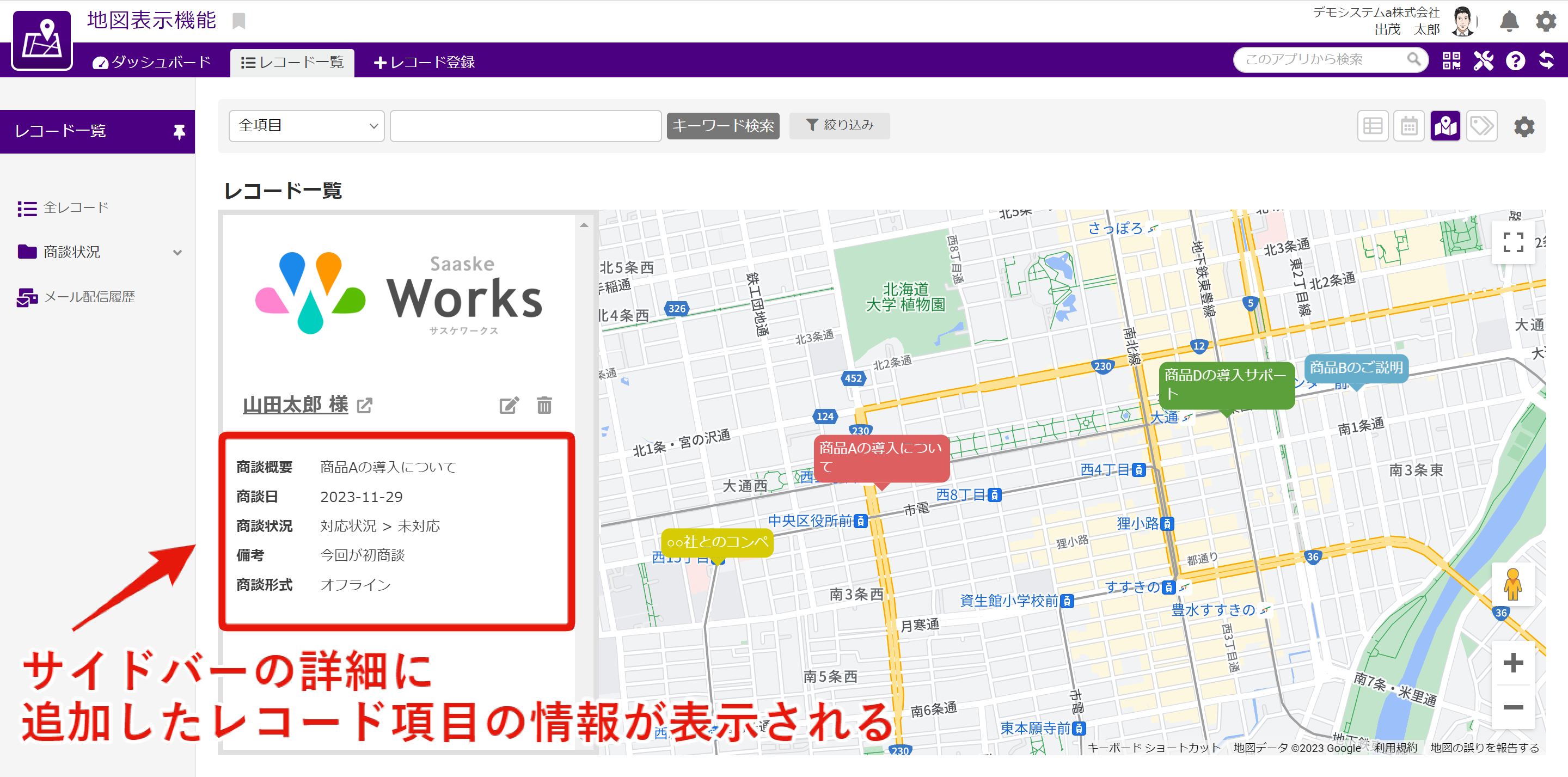Click the 中央区役所前 tram stop label
Image resolution: width=1568 pixels, height=777 pixels.
pyautogui.click(x=810, y=521)
